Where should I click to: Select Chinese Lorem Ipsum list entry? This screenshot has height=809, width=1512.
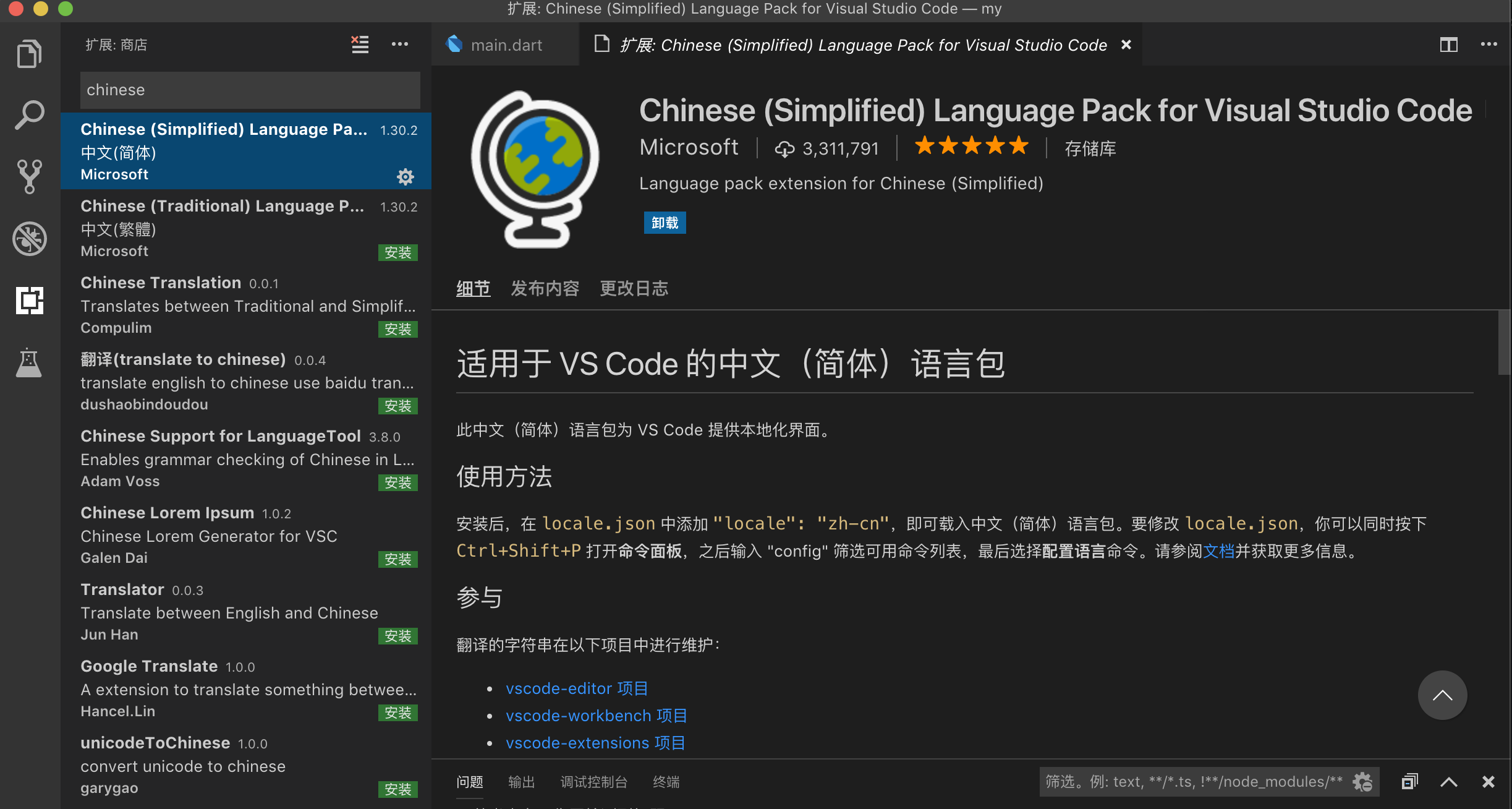tap(246, 534)
